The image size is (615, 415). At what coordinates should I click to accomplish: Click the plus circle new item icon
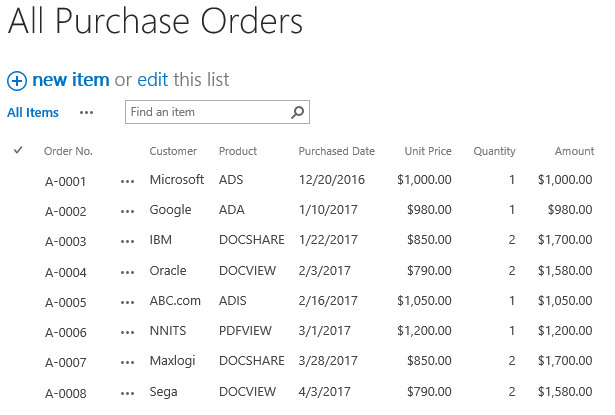click(x=17, y=81)
